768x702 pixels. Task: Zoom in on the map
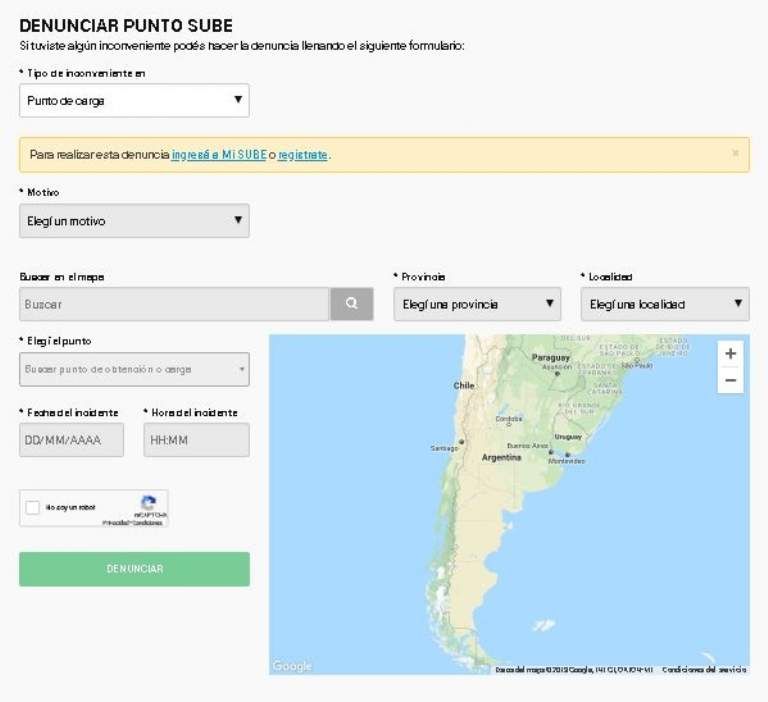click(730, 354)
